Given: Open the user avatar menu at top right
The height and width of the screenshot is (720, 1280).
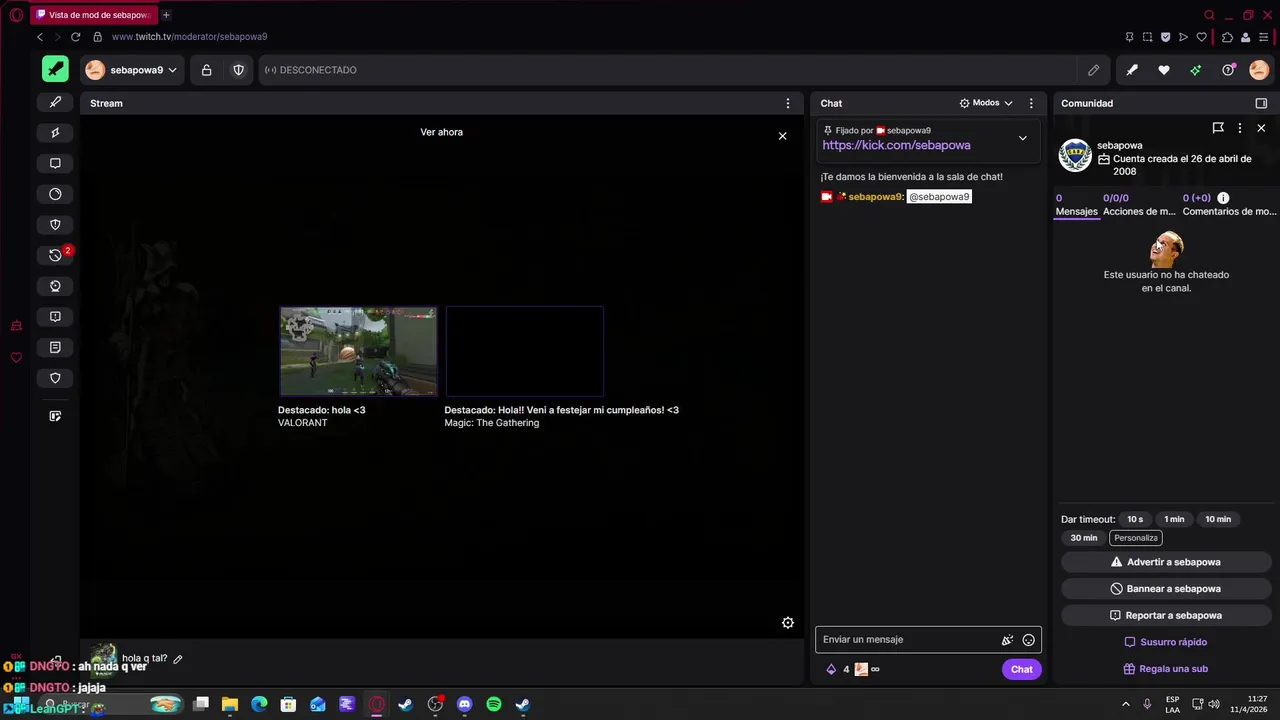Looking at the screenshot, I should 1259,70.
